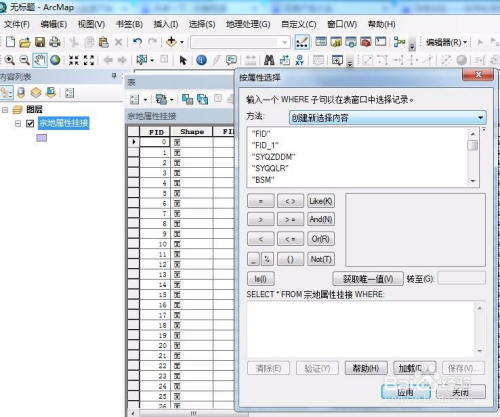
Task: Open the 方法 dropdown 创建新选择内容
Action: click(388, 118)
